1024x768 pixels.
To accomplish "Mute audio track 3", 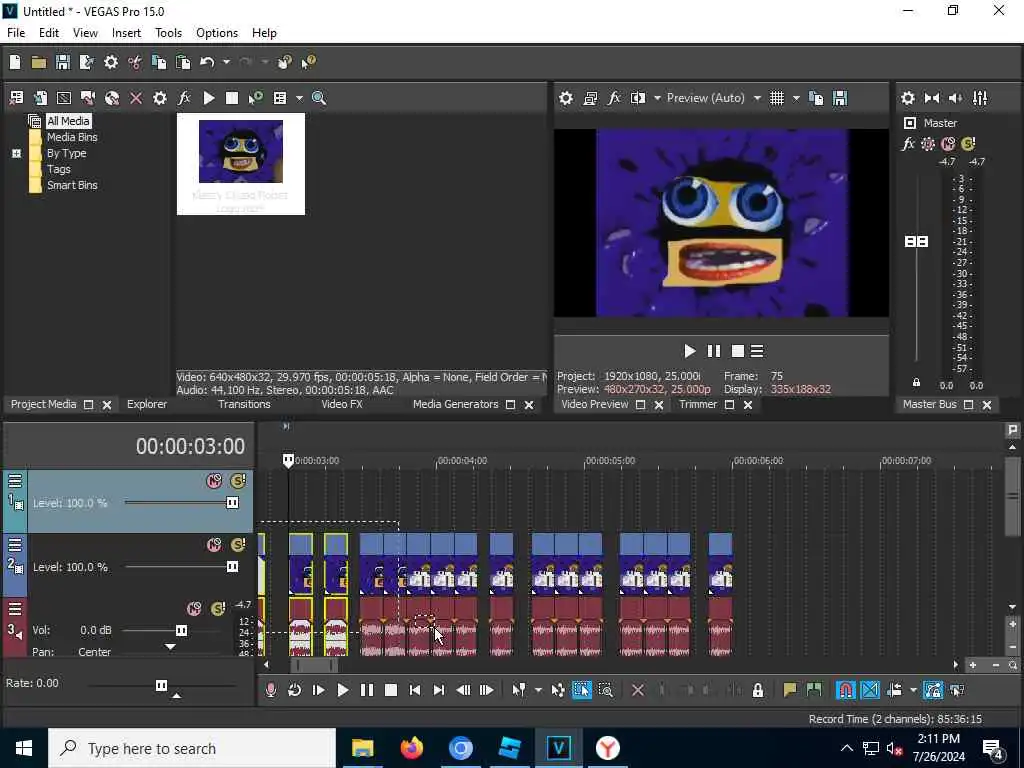I will tap(194, 609).
